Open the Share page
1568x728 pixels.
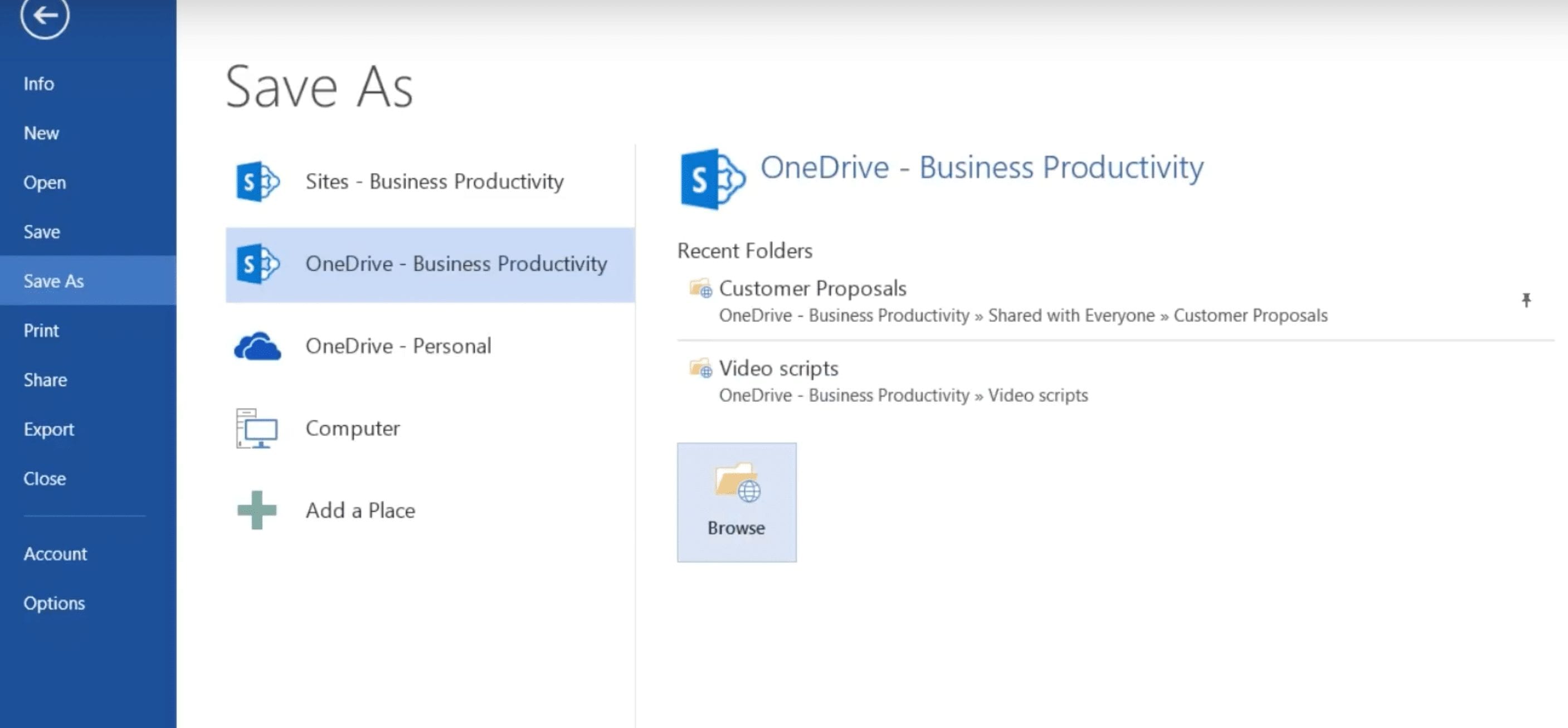tap(45, 380)
